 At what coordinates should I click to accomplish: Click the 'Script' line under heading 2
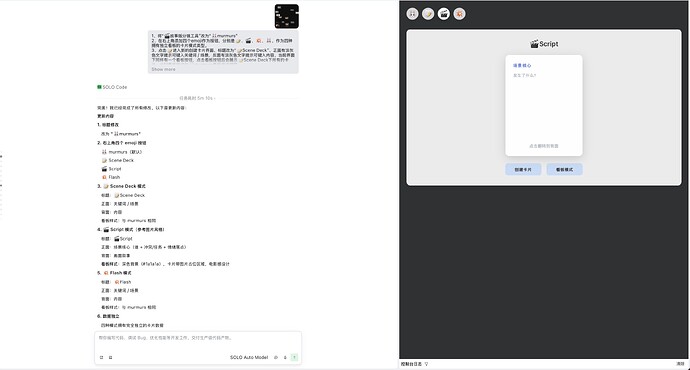point(111,169)
